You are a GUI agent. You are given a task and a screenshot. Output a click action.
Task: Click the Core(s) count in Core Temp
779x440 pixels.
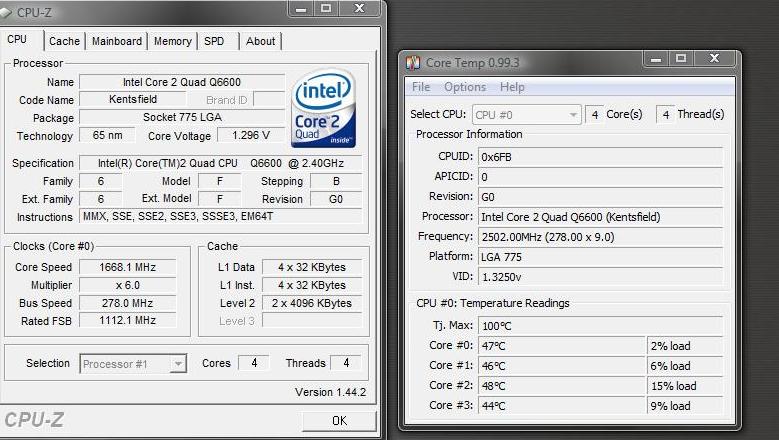coord(595,115)
